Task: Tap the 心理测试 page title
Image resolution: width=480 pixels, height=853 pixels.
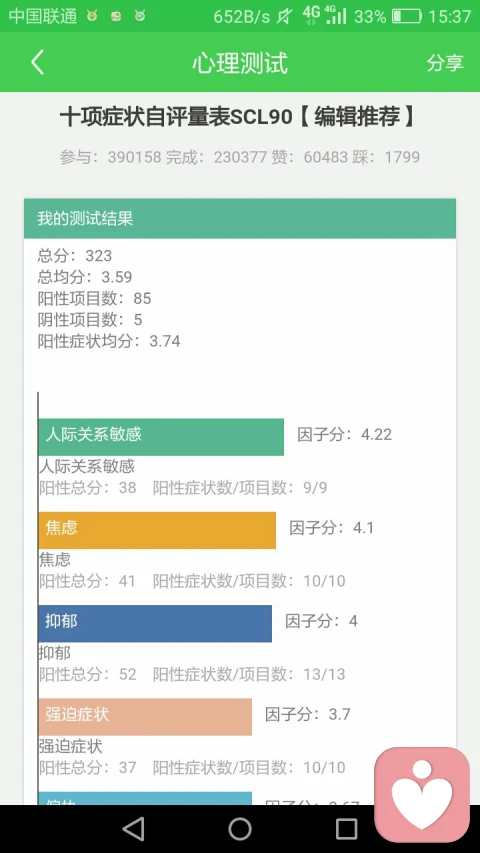Action: click(240, 63)
